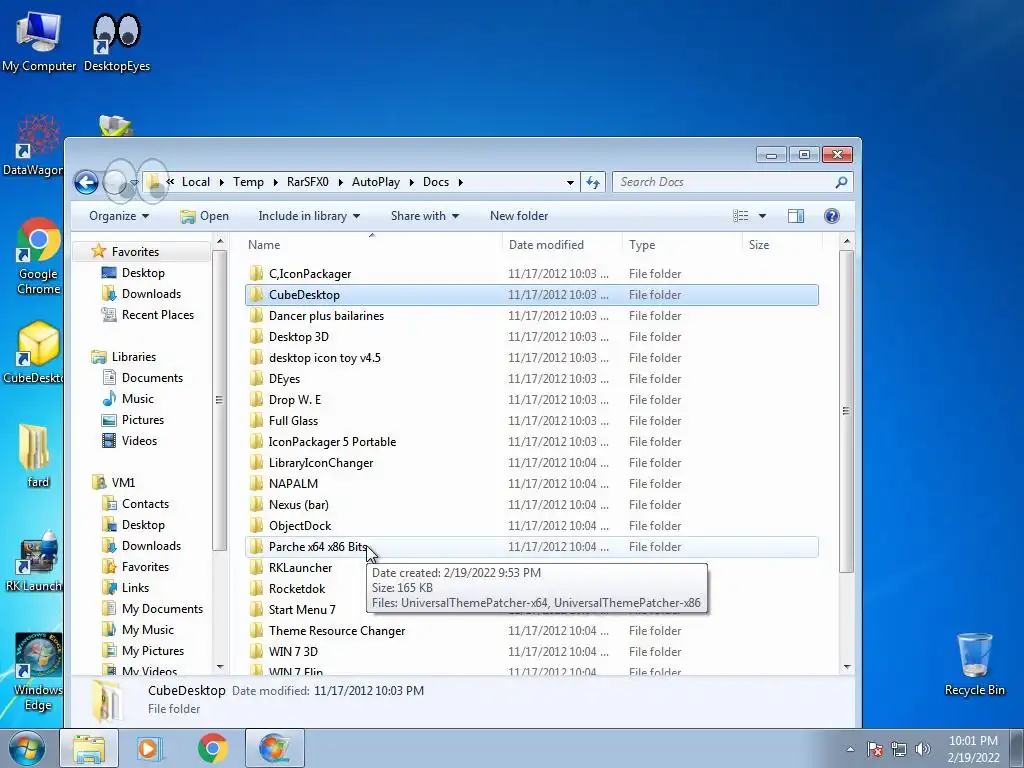Expand the arrow after Docs breadcrumb

[x=460, y=182]
